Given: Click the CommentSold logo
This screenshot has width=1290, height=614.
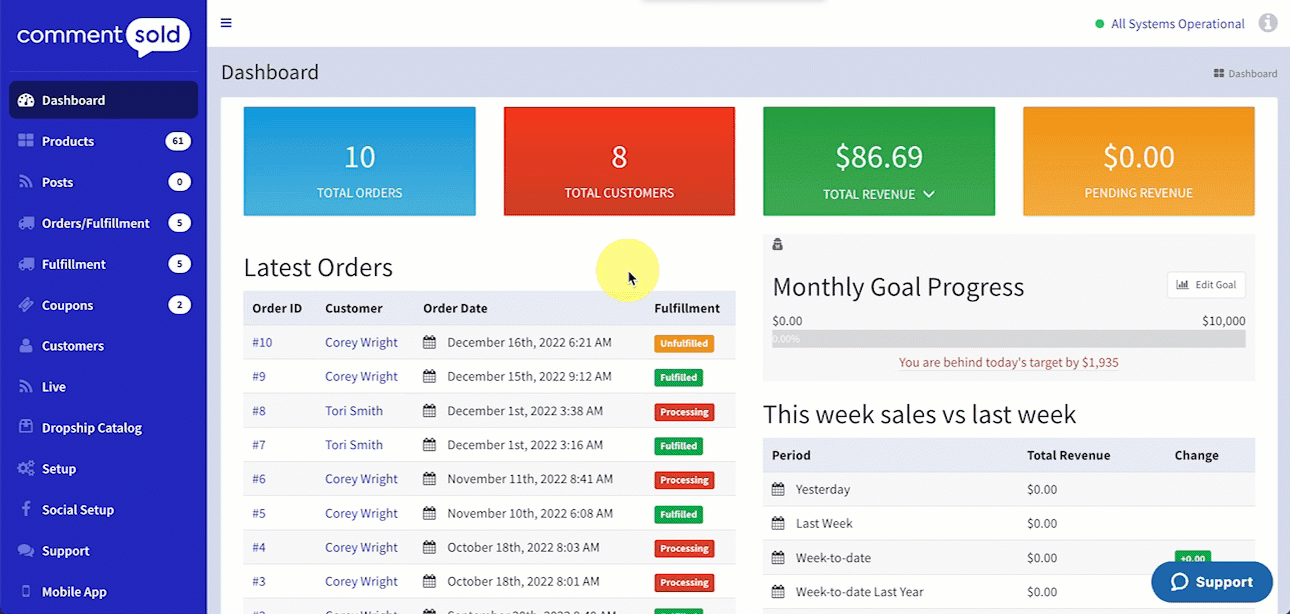Looking at the screenshot, I should pos(103,37).
